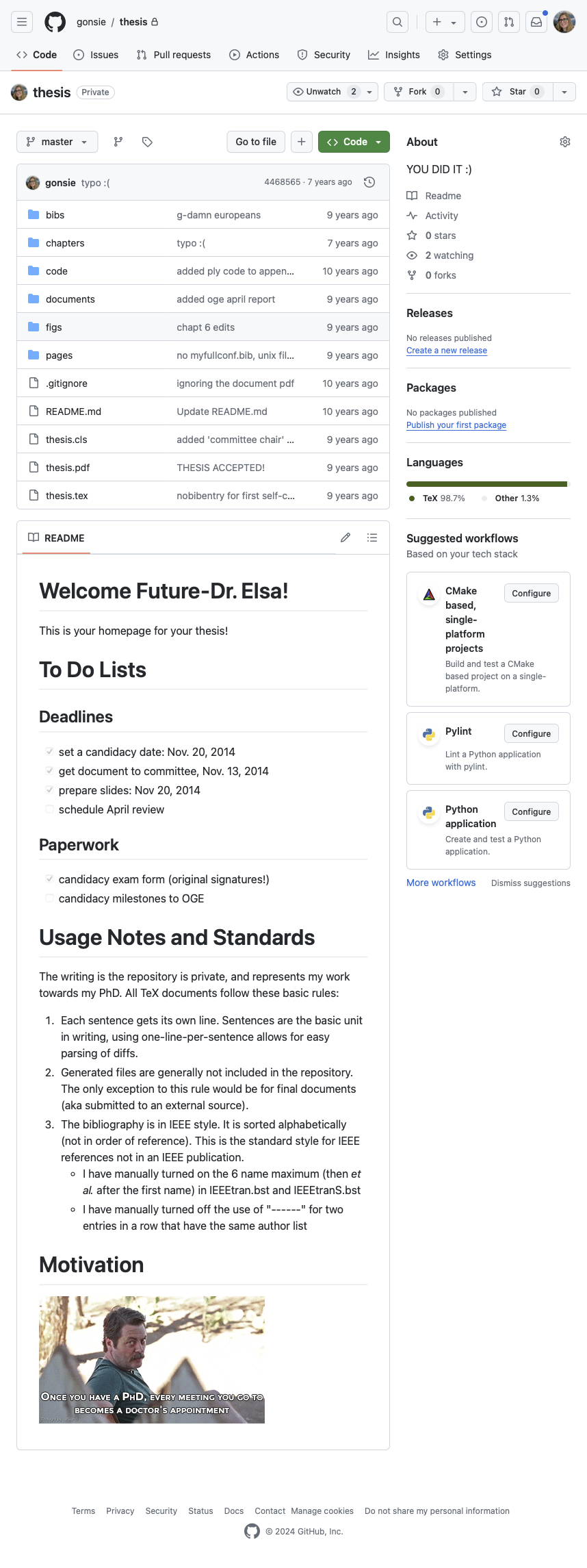Screen dimensions: 587x1568
Task: Switch to the Pull requests tab
Action: coord(174,55)
